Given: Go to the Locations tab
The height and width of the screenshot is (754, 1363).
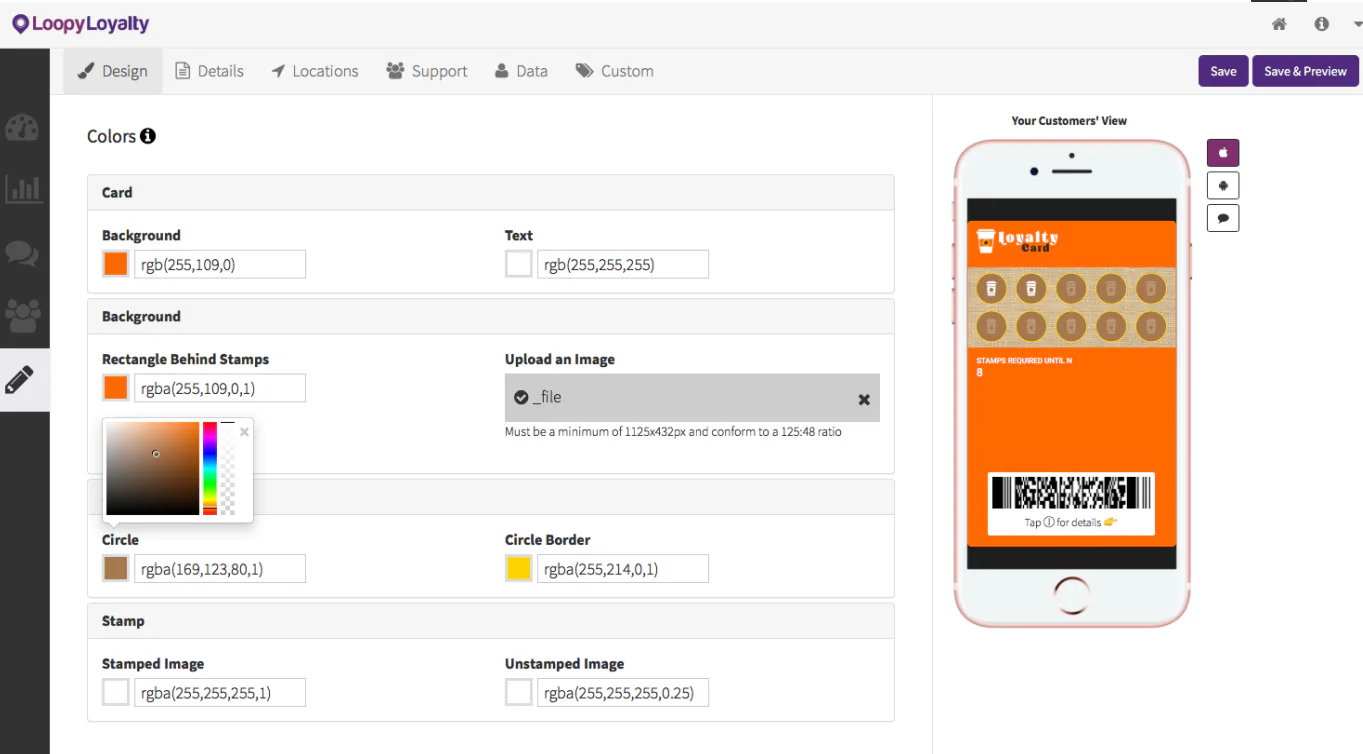Looking at the screenshot, I should click(x=315, y=71).
